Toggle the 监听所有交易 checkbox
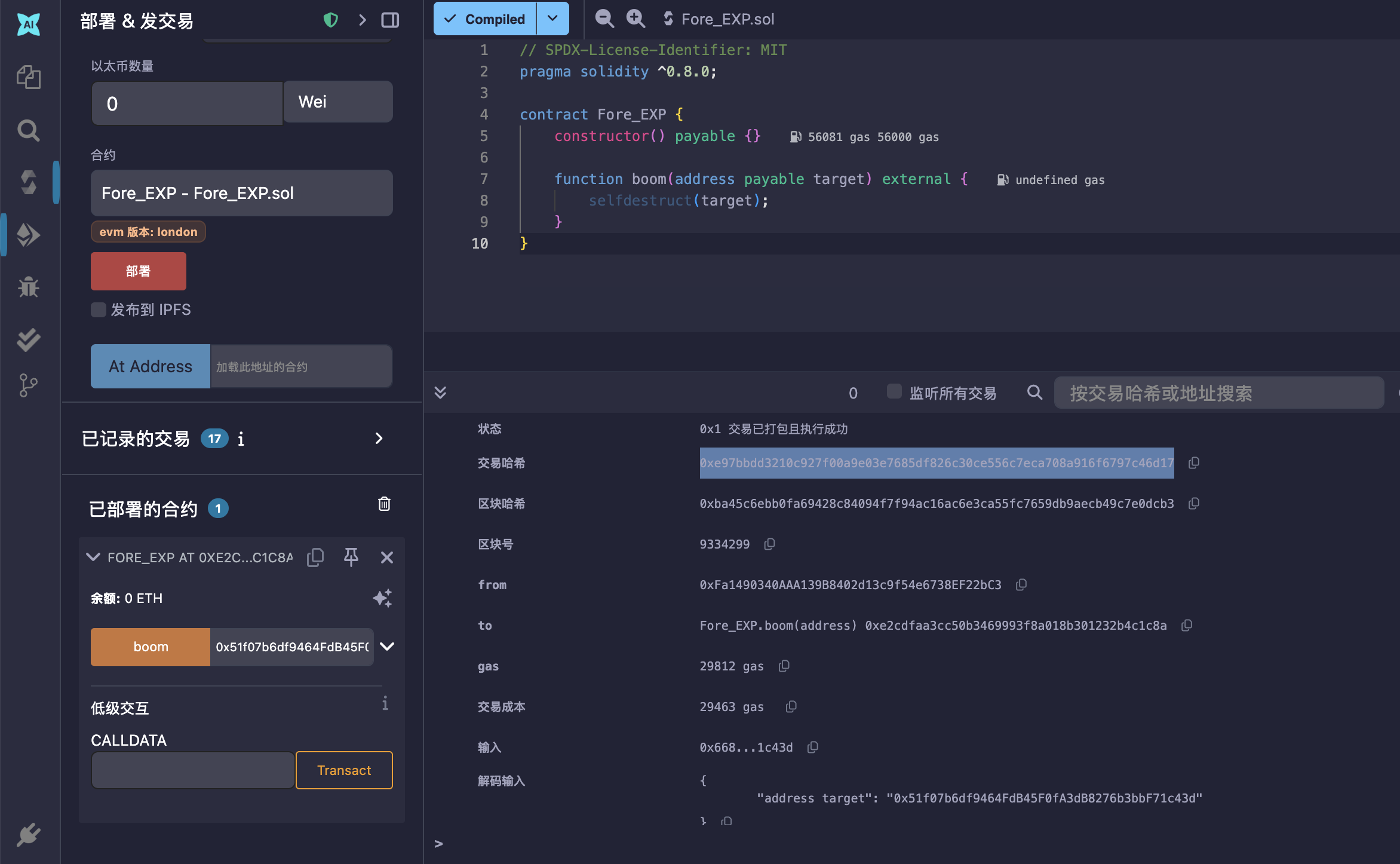The height and width of the screenshot is (864, 1400). tap(894, 391)
